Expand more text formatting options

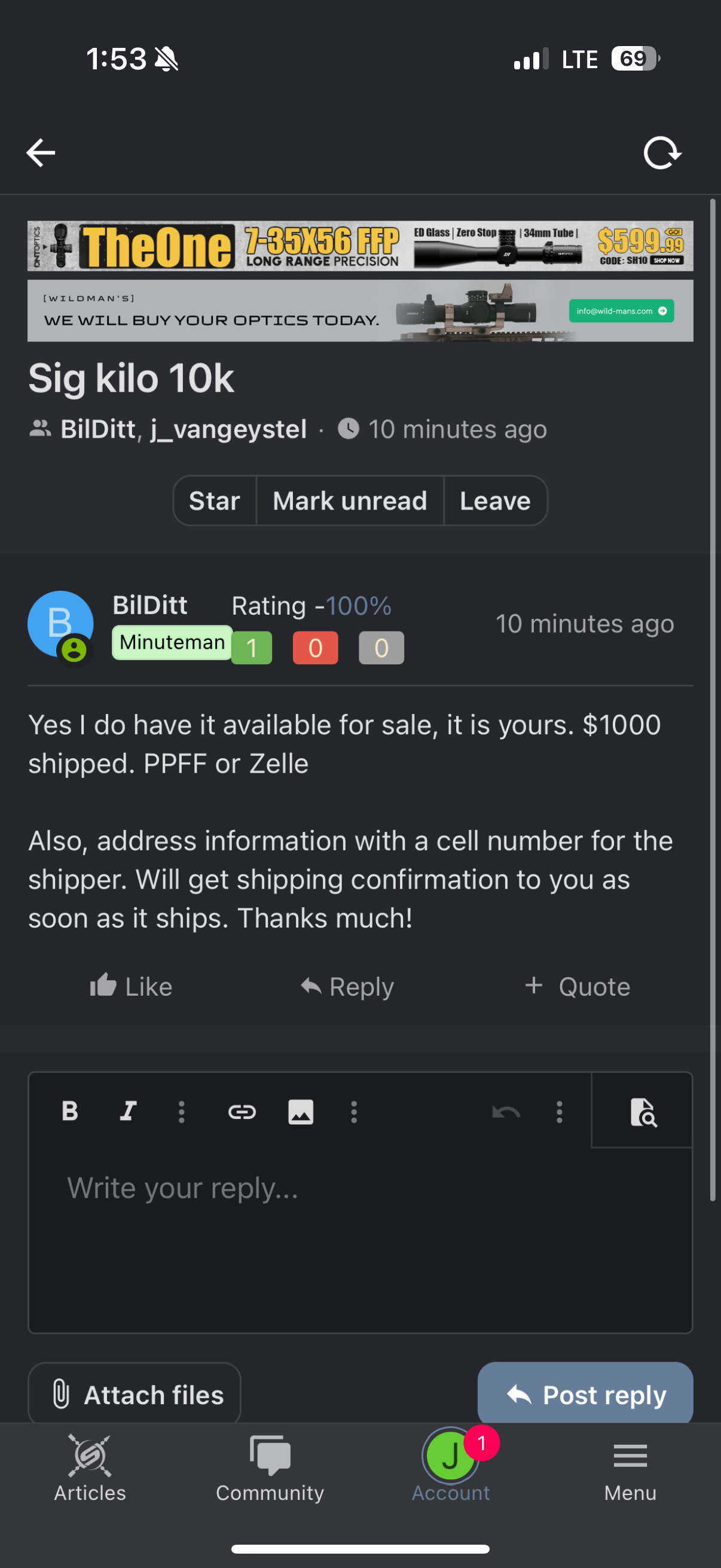(x=181, y=1112)
